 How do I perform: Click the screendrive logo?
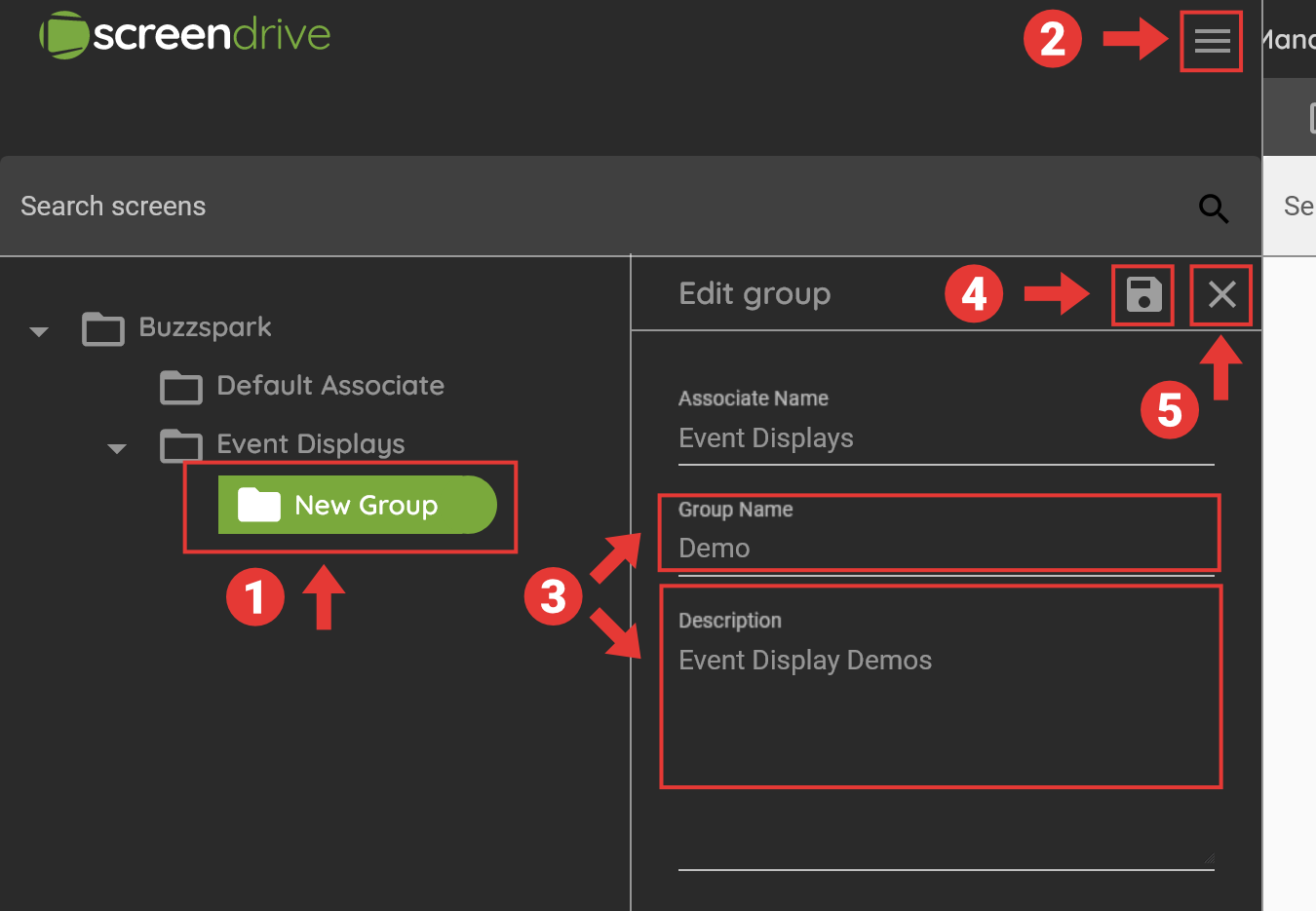pos(185,35)
